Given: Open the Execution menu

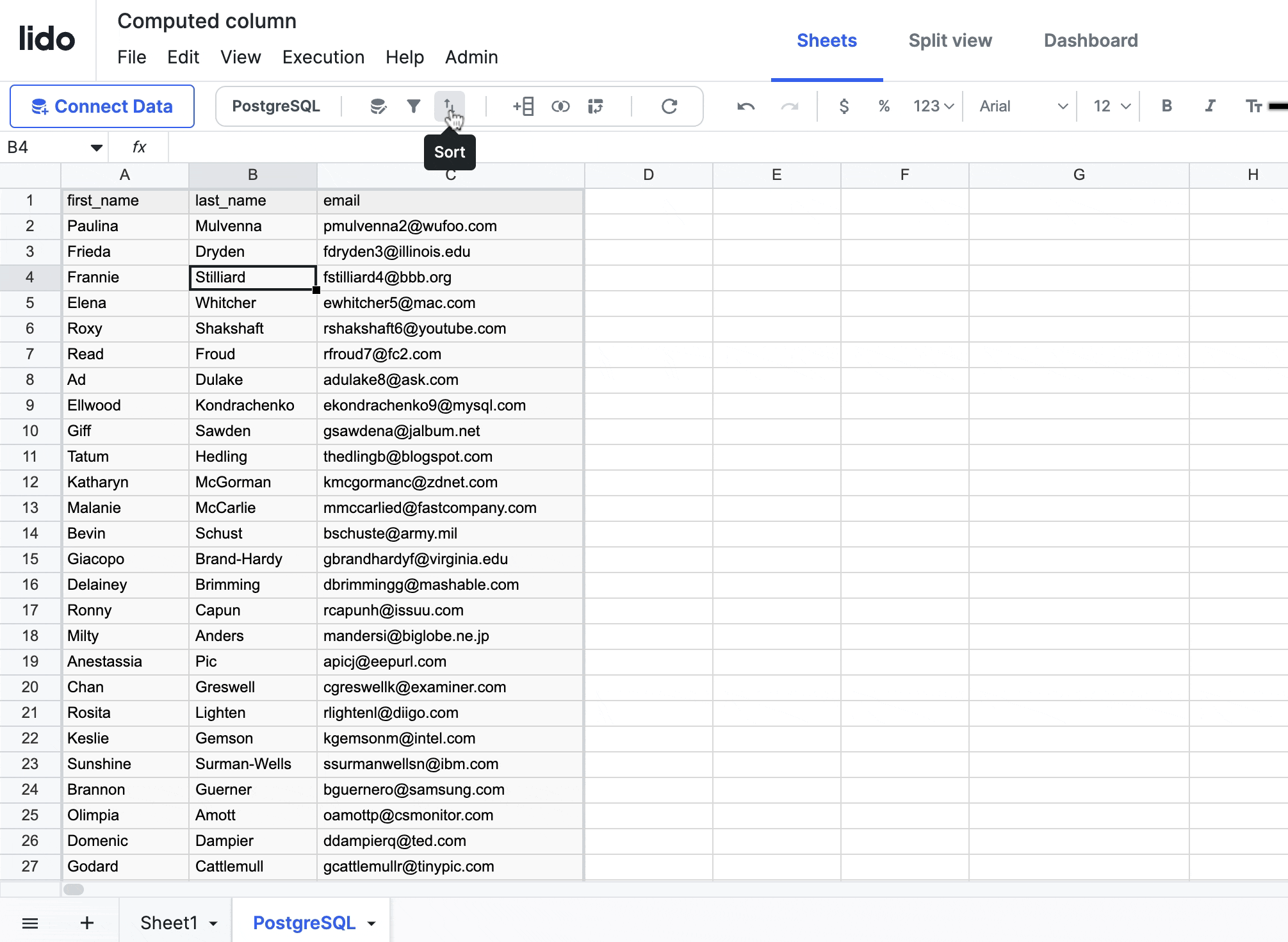Looking at the screenshot, I should [x=323, y=57].
